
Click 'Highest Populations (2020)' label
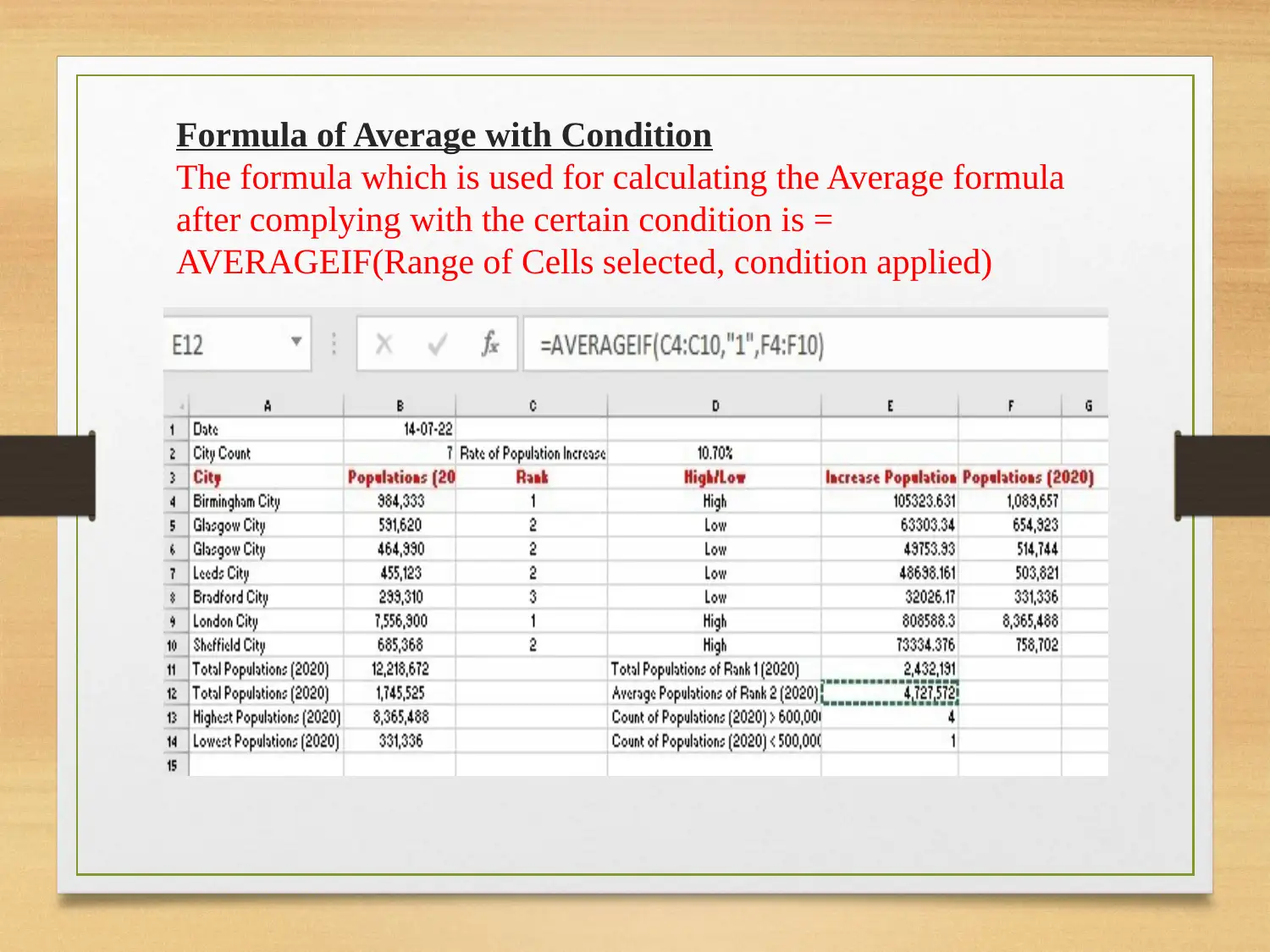pyautogui.click(x=267, y=717)
